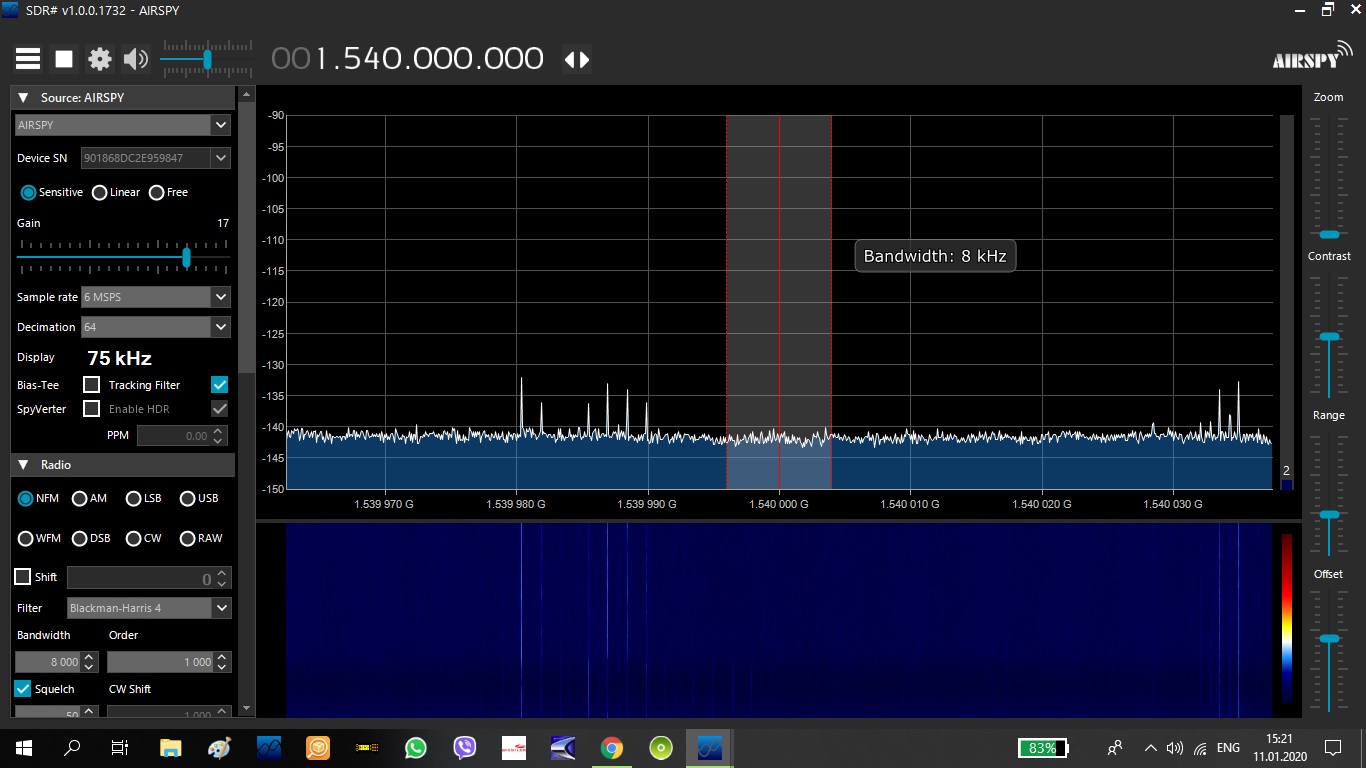Adjust the Offset slider
This screenshot has height=768, width=1366.
pos(1329,638)
